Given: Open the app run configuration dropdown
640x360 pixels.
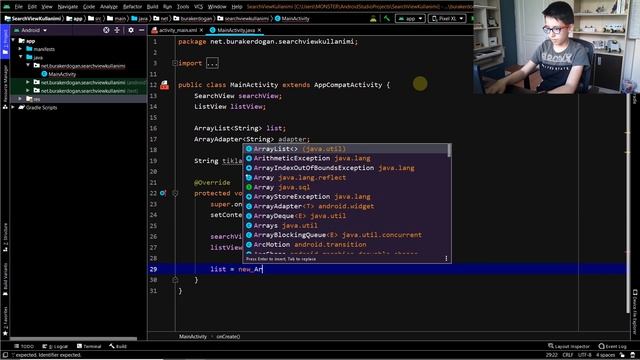Looking at the screenshot, I should pos(410,18).
